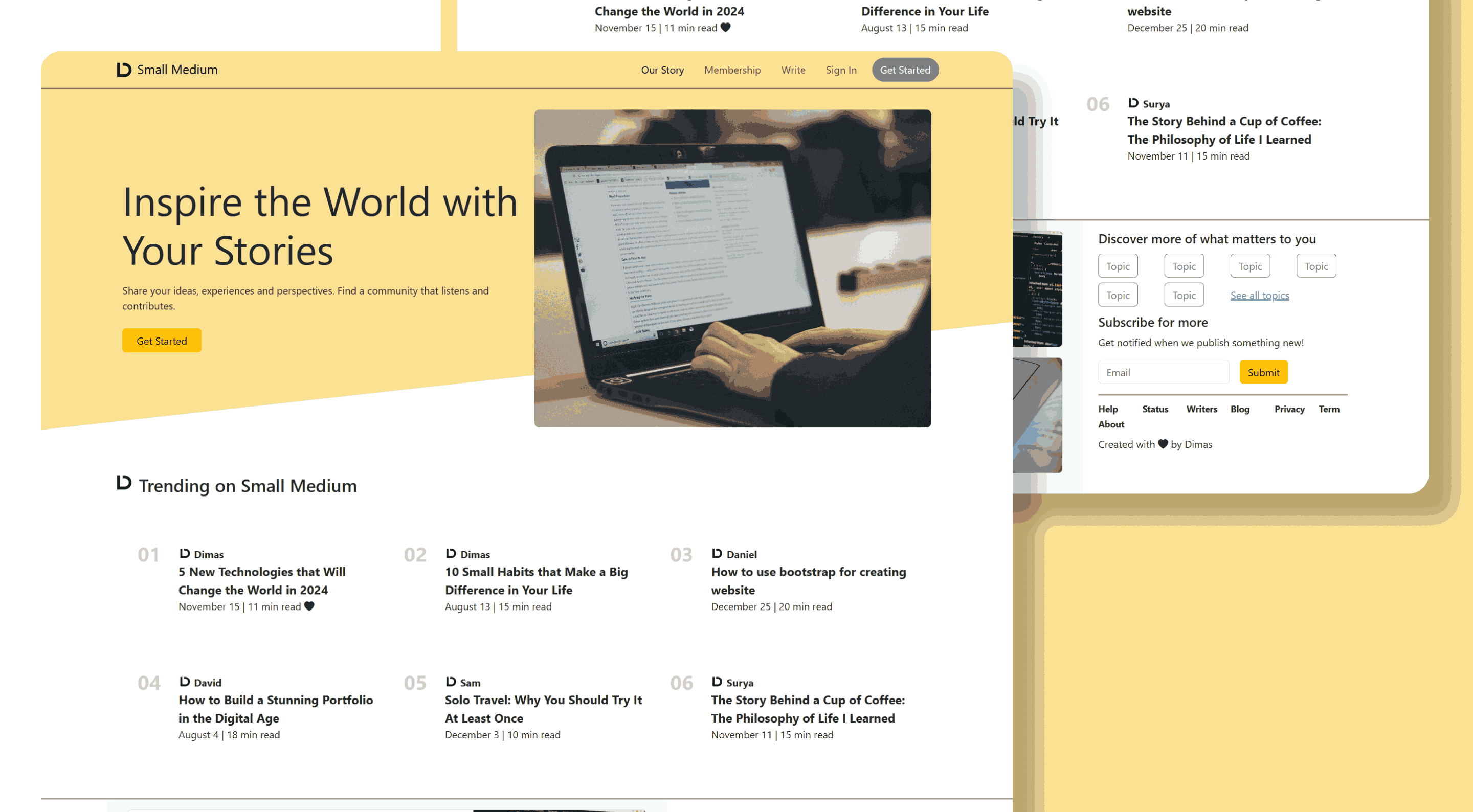The height and width of the screenshot is (812, 1473).
Task: Click the avatar icon next to David
Action: [x=185, y=682]
